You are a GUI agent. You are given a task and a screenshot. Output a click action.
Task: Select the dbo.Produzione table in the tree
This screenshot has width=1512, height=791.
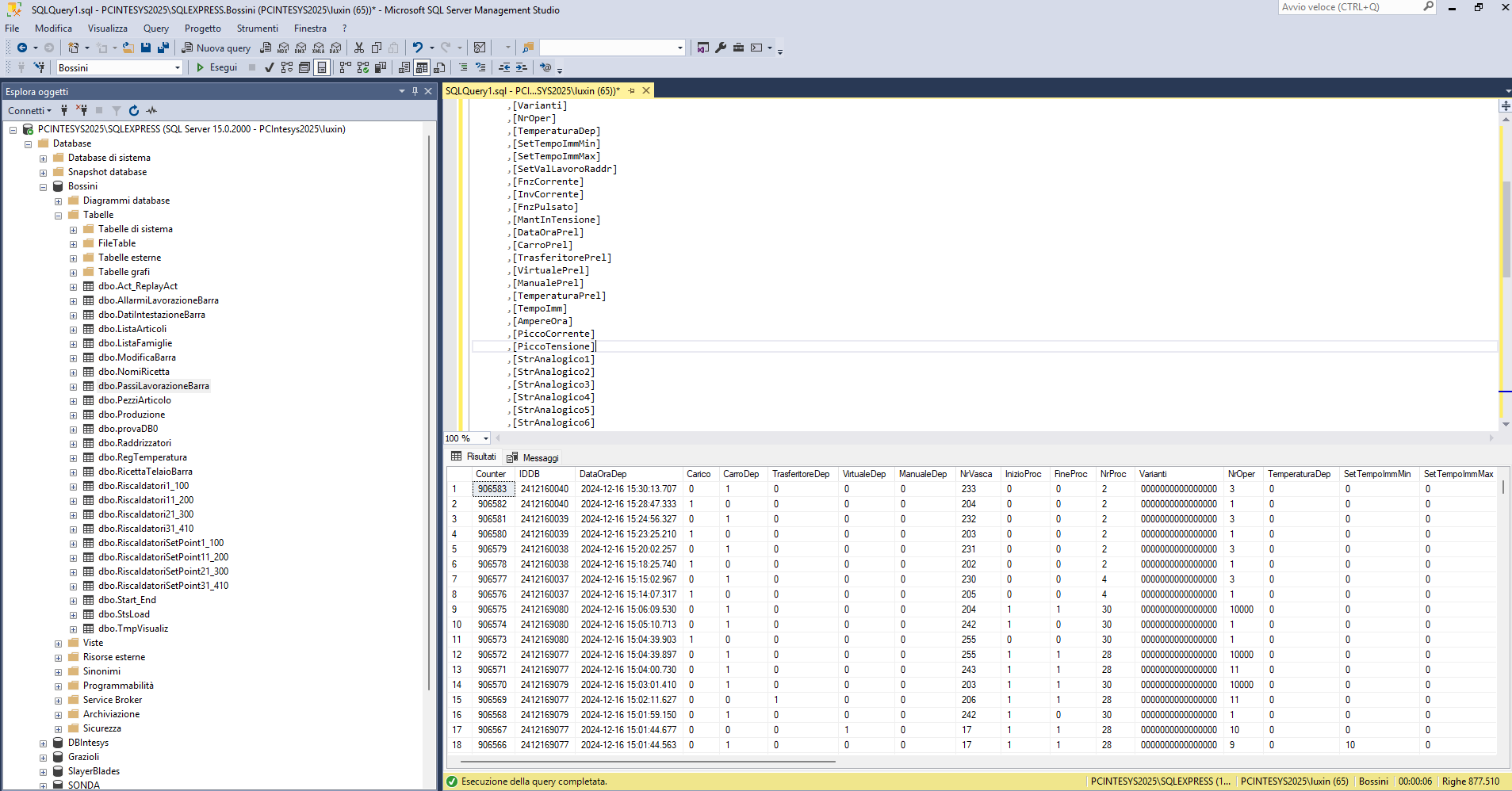pyautogui.click(x=132, y=415)
